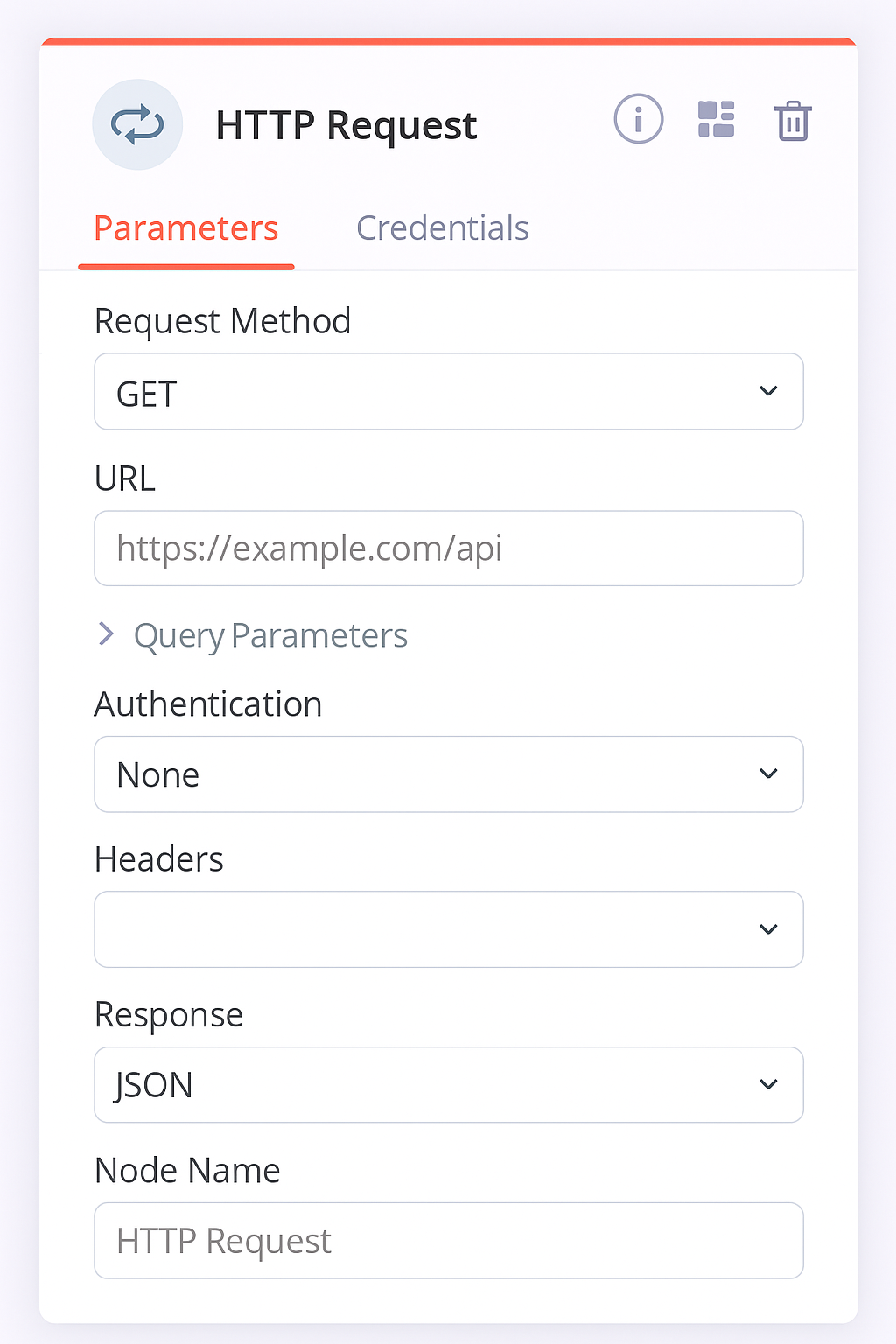Click the Response dropdown chevron

coord(768,1085)
